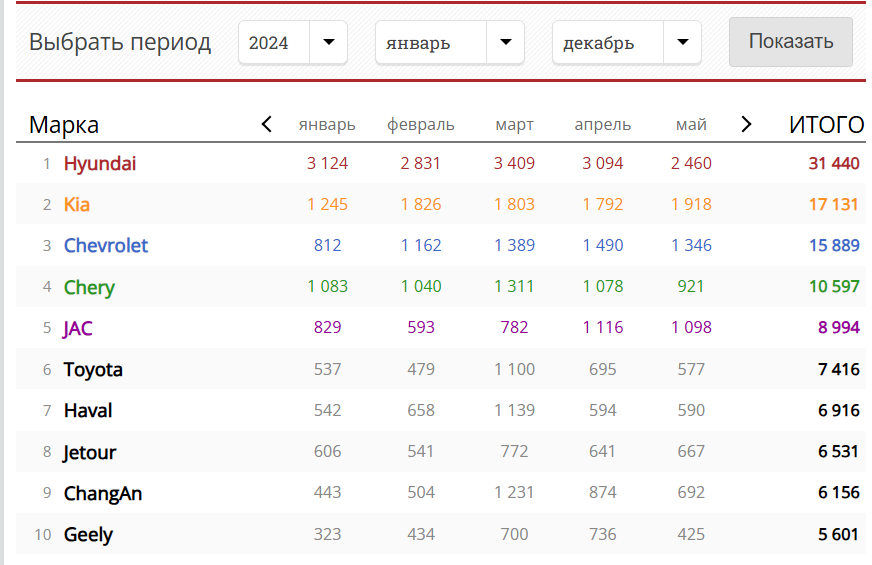Click Chery May value 921
The height and width of the screenshot is (565, 872).
point(691,286)
